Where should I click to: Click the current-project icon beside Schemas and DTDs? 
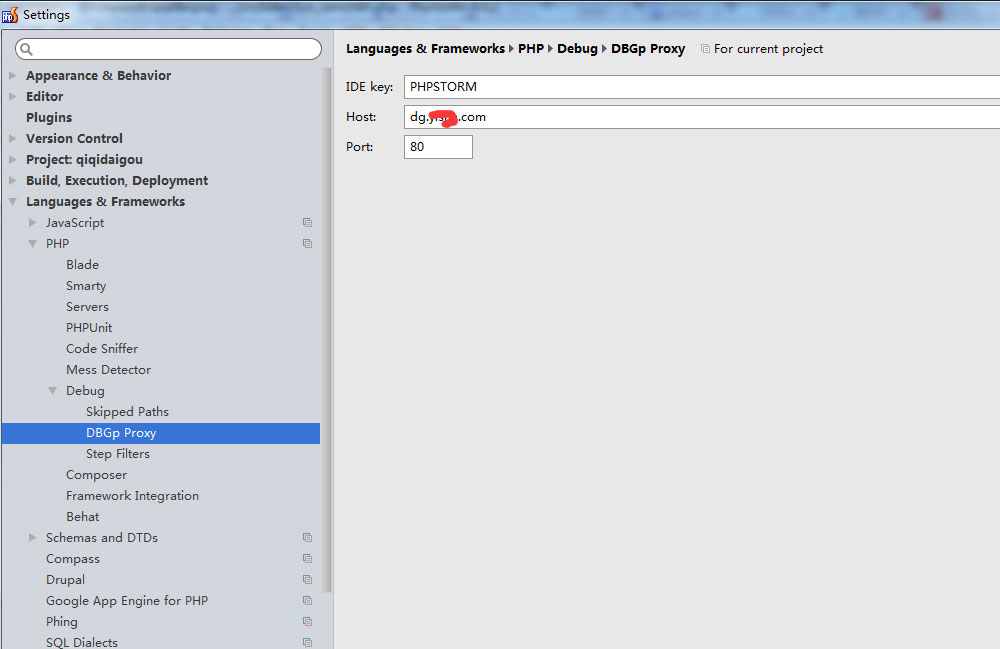click(307, 537)
